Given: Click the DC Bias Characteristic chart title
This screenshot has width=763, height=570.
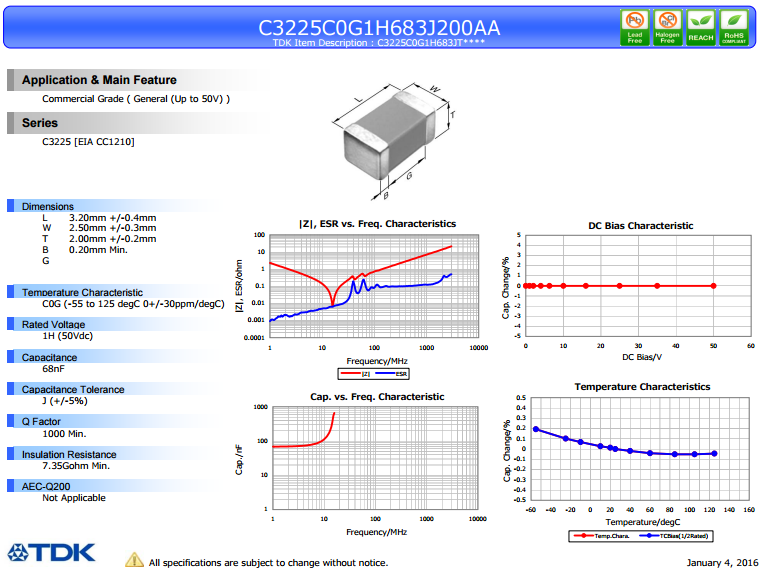Looking at the screenshot, I should point(640,226).
